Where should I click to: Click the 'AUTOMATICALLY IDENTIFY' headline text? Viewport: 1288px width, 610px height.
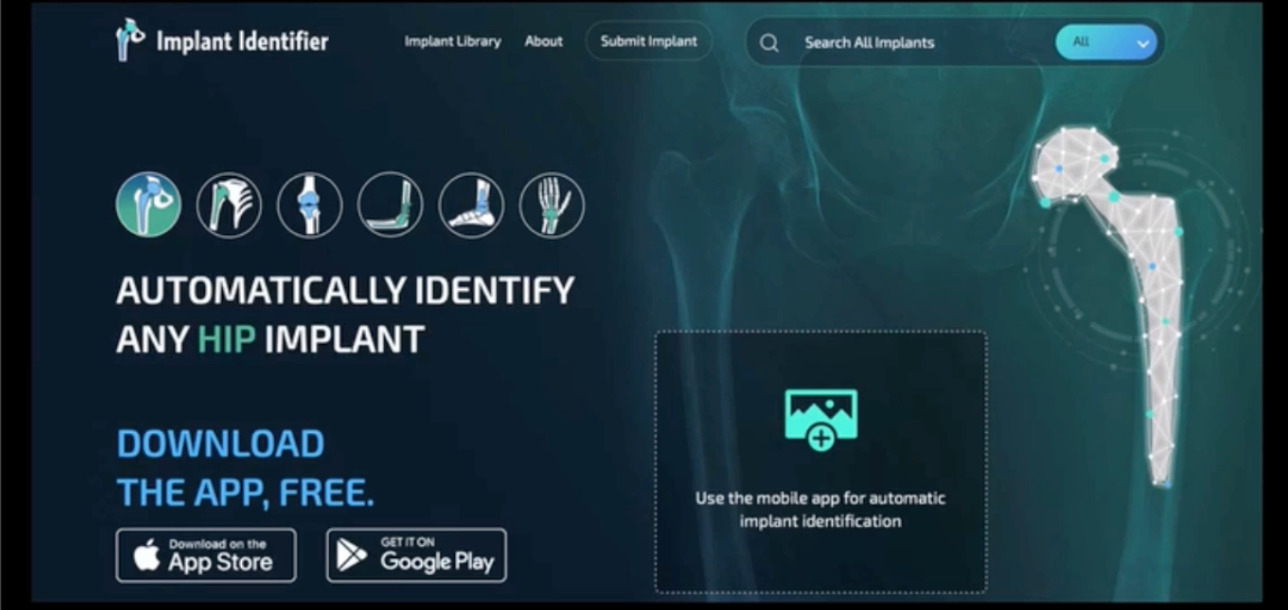click(345, 291)
